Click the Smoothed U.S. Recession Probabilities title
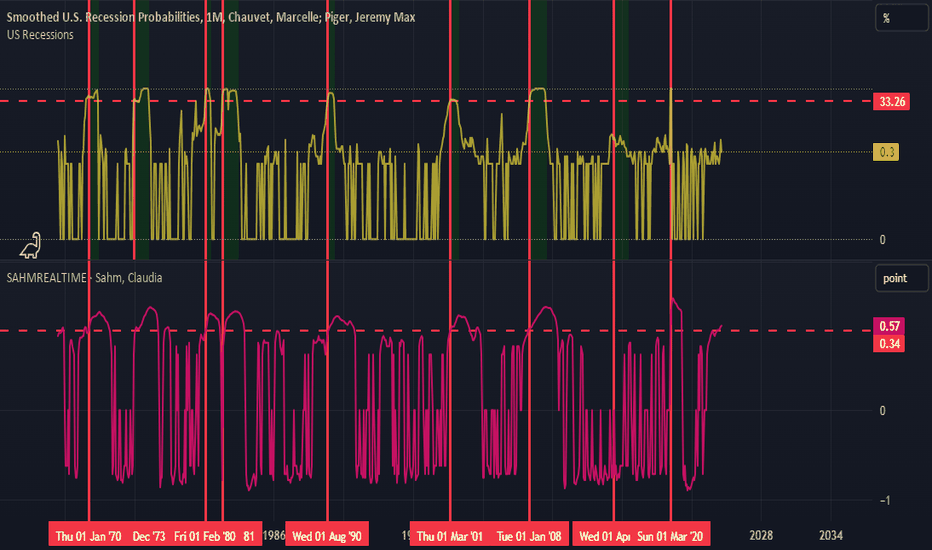 click(x=210, y=17)
